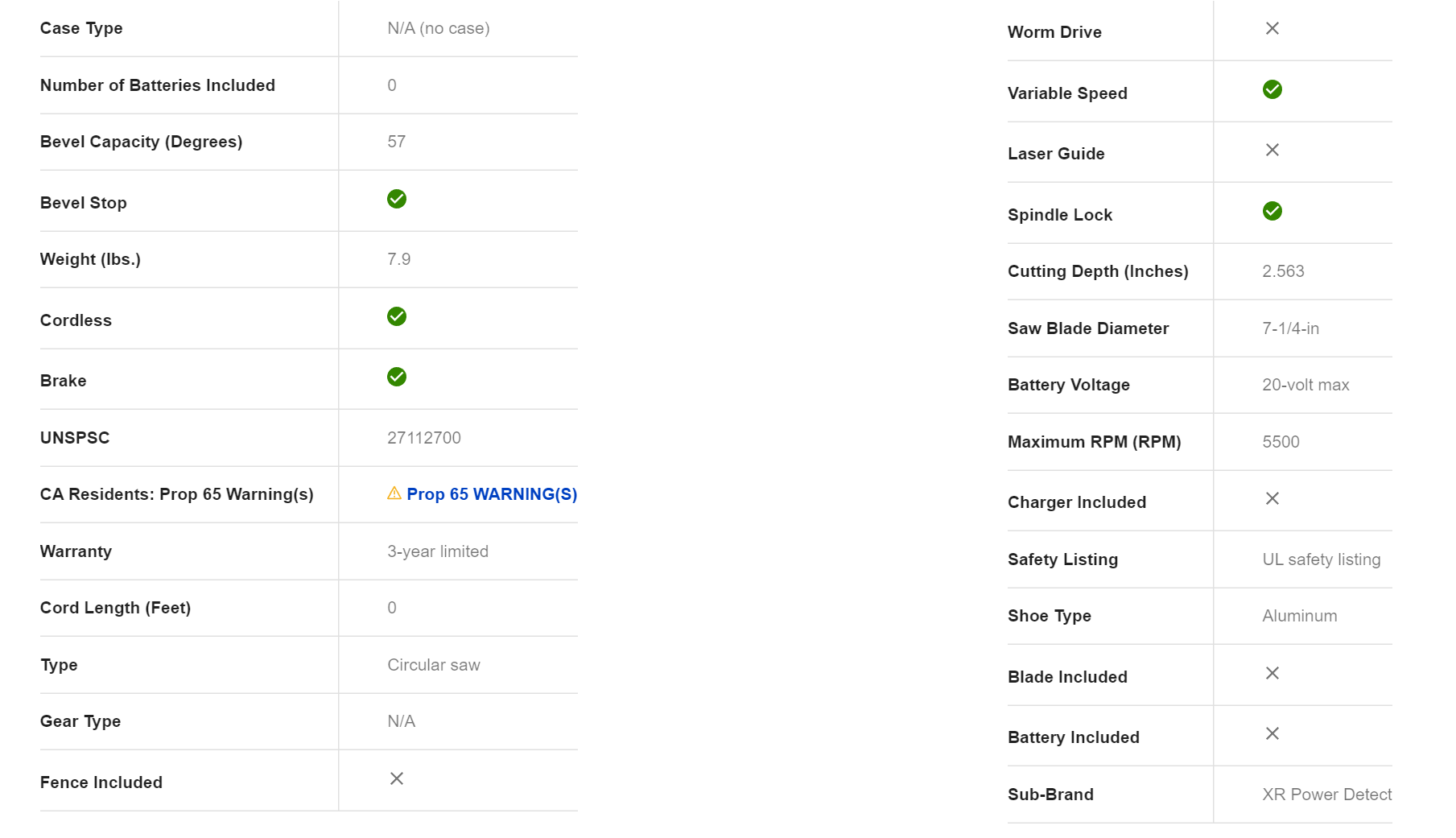Click the Prop 65 WARNING(S) link
This screenshot has width=1456, height=838.
tap(491, 494)
